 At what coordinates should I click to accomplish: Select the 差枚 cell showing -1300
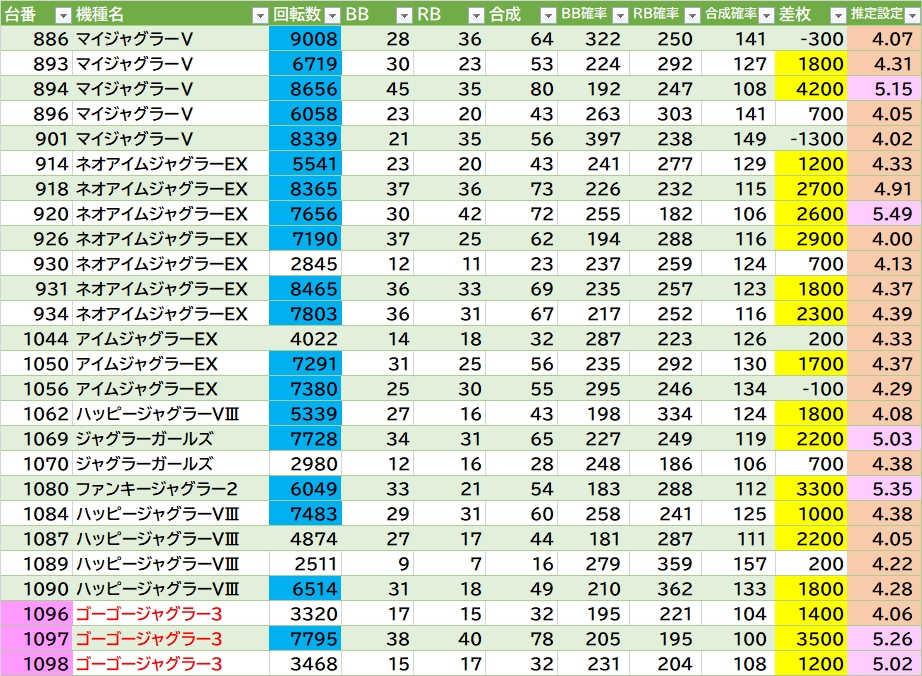(x=811, y=139)
